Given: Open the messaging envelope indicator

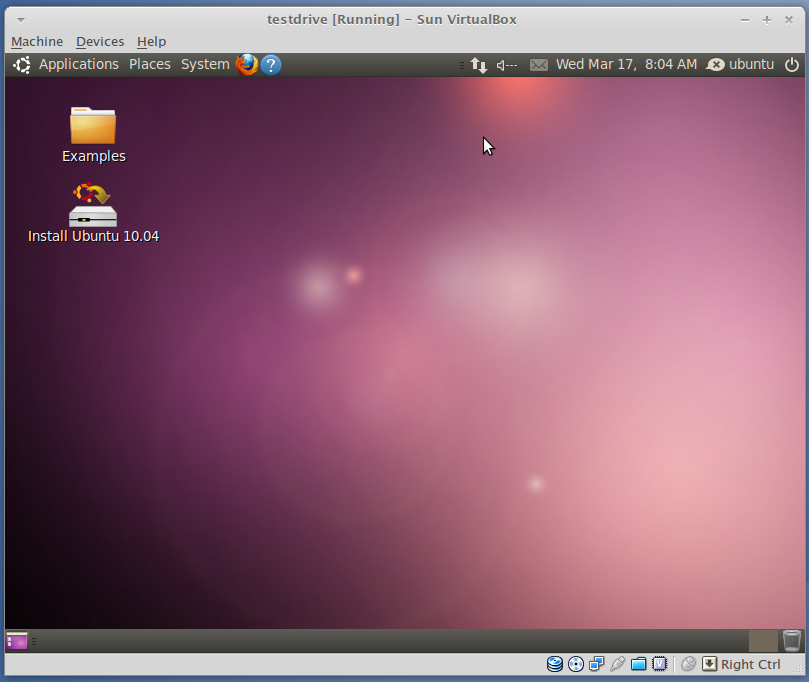Looking at the screenshot, I should (x=539, y=65).
